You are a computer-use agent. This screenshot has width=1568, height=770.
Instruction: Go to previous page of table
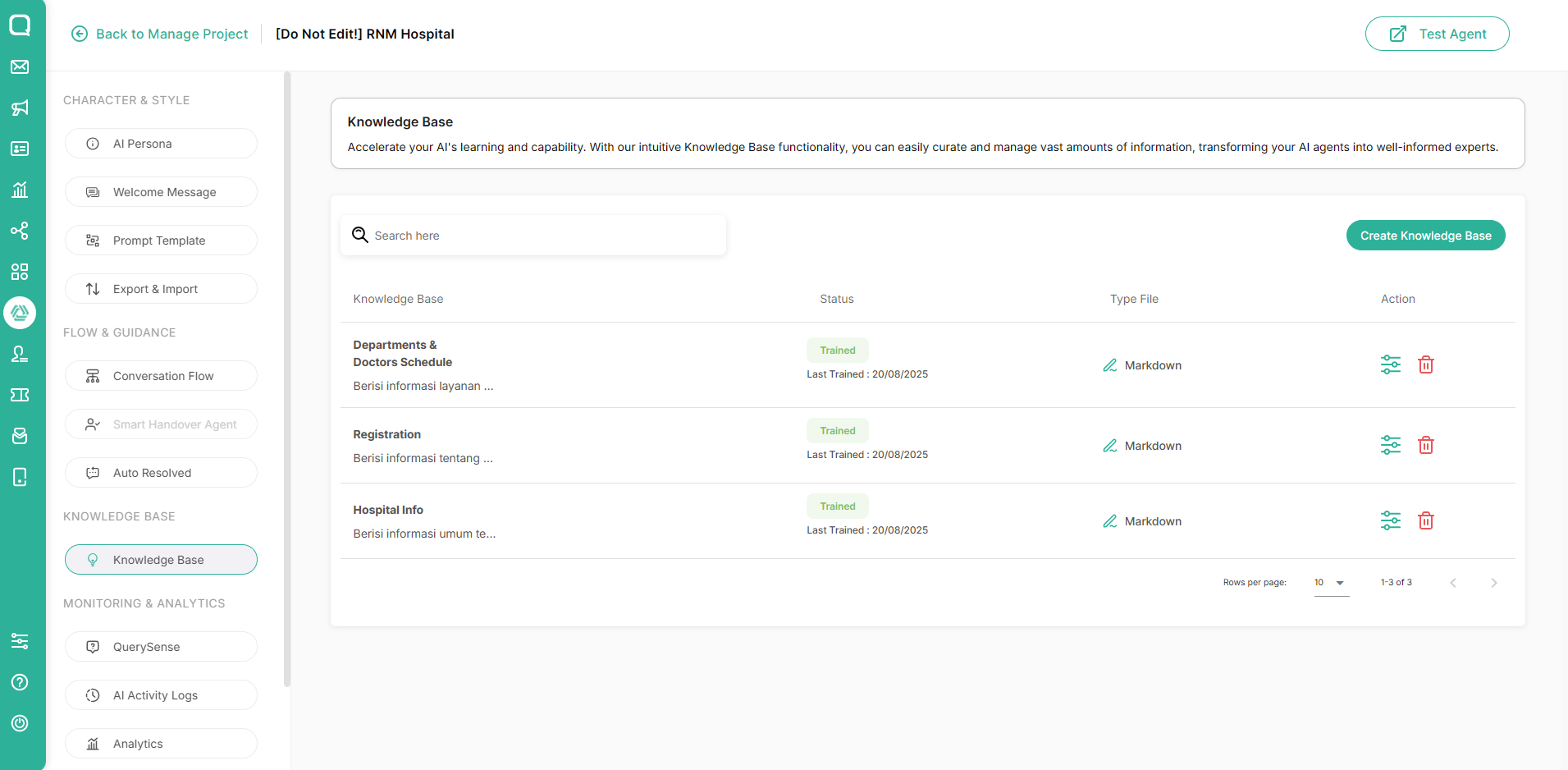point(1452,583)
